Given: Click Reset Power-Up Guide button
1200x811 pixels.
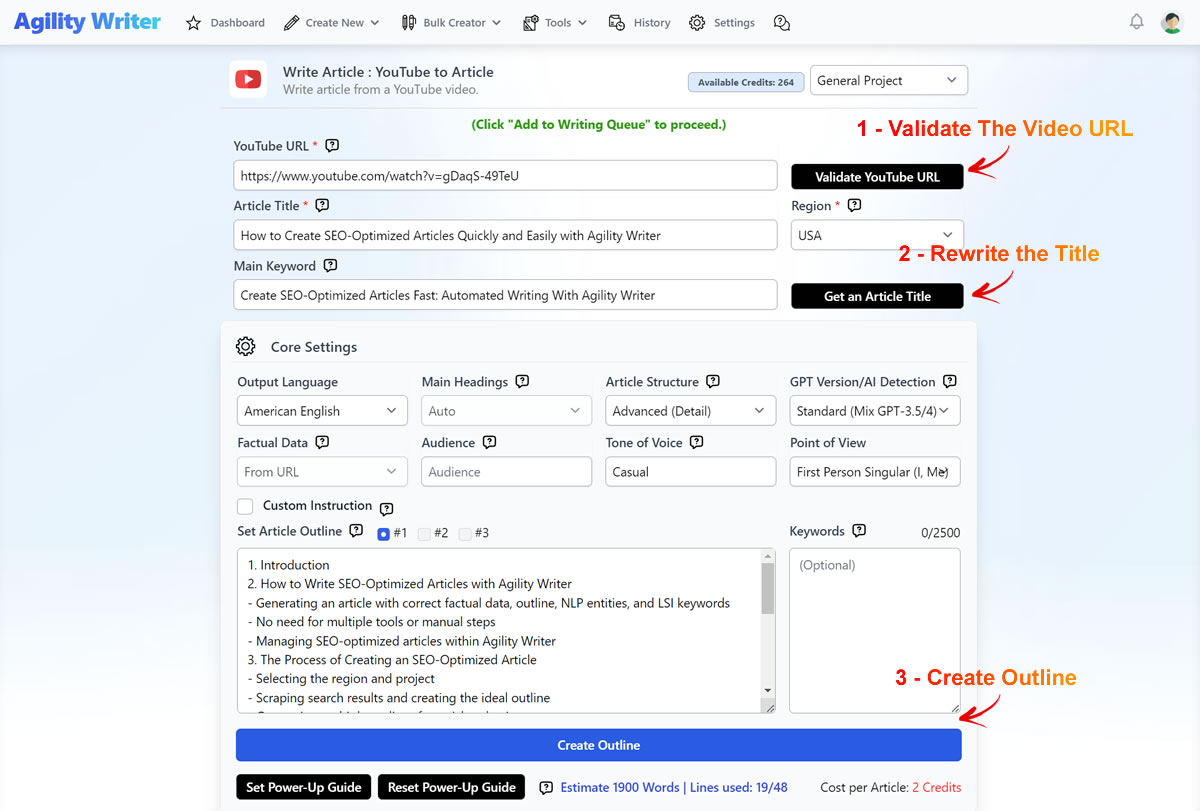Looking at the screenshot, I should 452,787.
